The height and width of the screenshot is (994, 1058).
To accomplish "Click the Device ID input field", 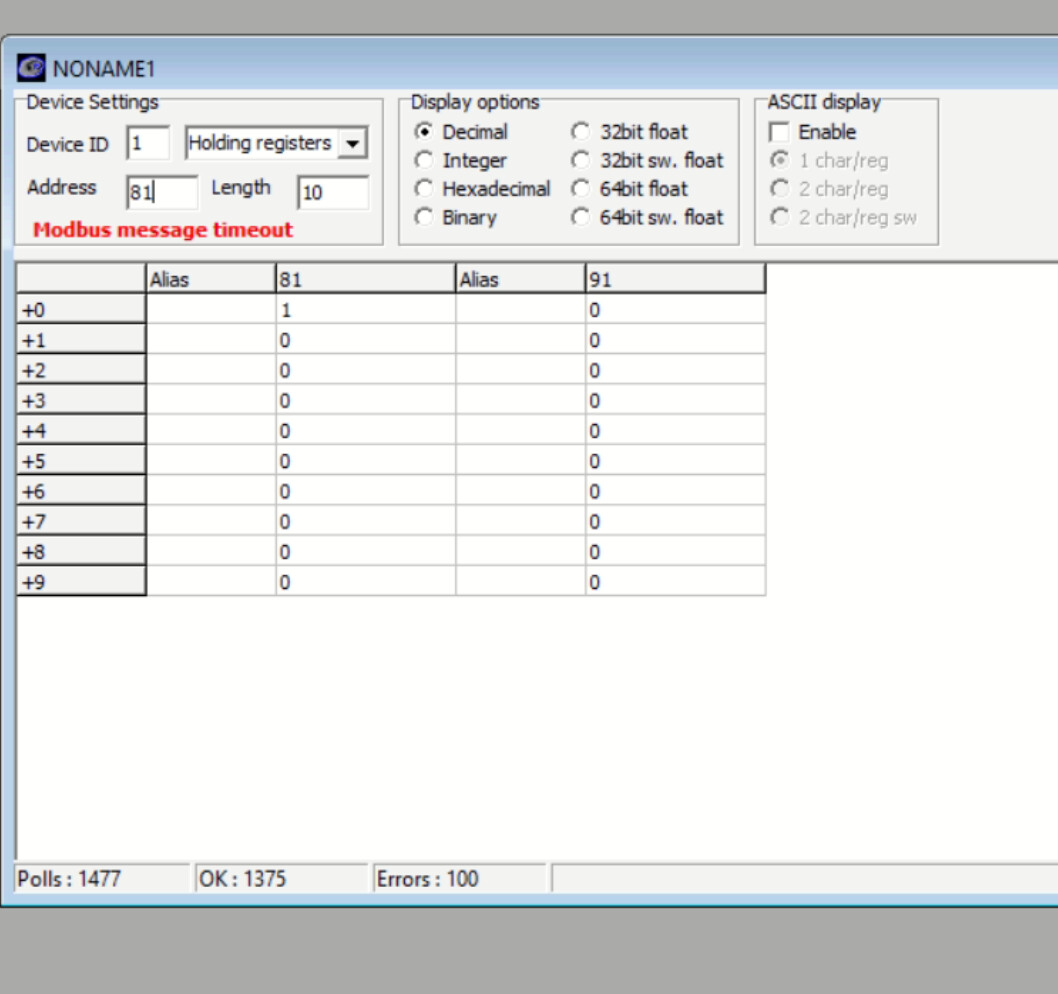I will click(148, 144).
